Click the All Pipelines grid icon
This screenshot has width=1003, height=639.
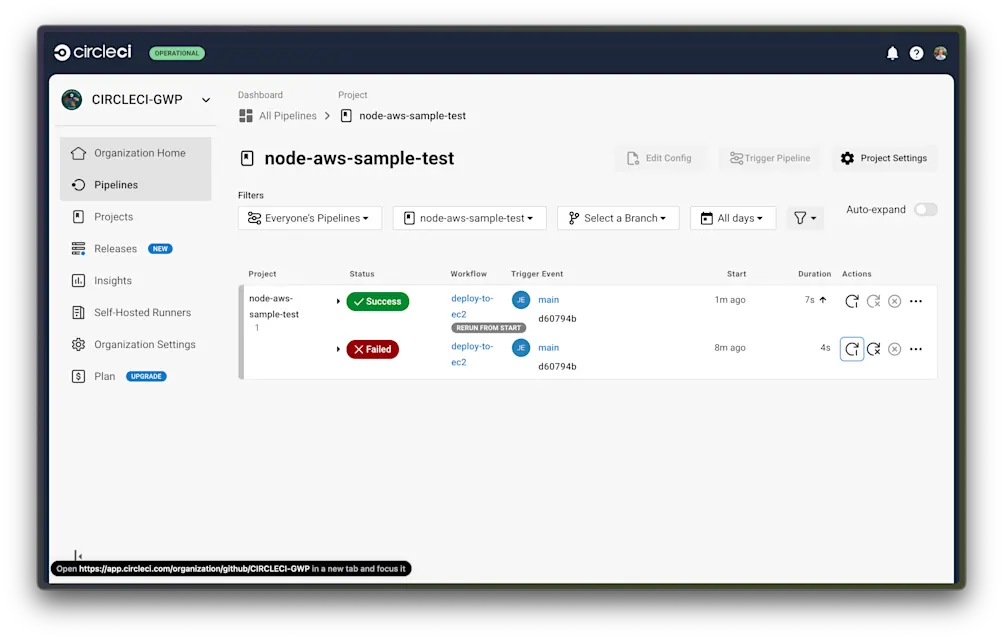[246, 116]
